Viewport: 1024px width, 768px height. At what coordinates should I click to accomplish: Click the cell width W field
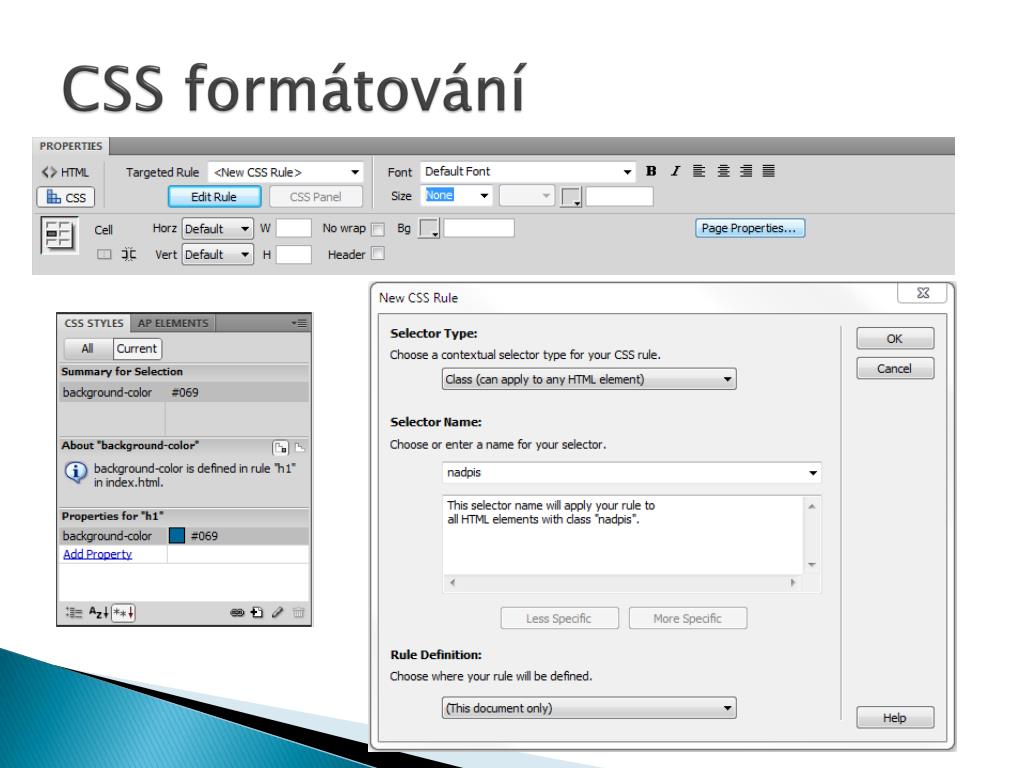294,229
